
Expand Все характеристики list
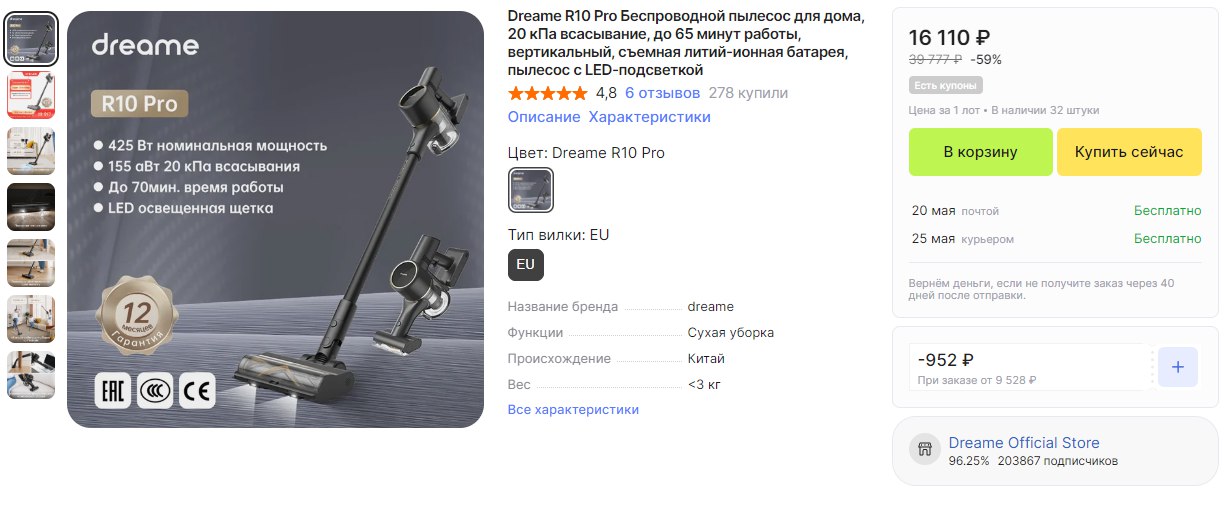pos(573,409)
